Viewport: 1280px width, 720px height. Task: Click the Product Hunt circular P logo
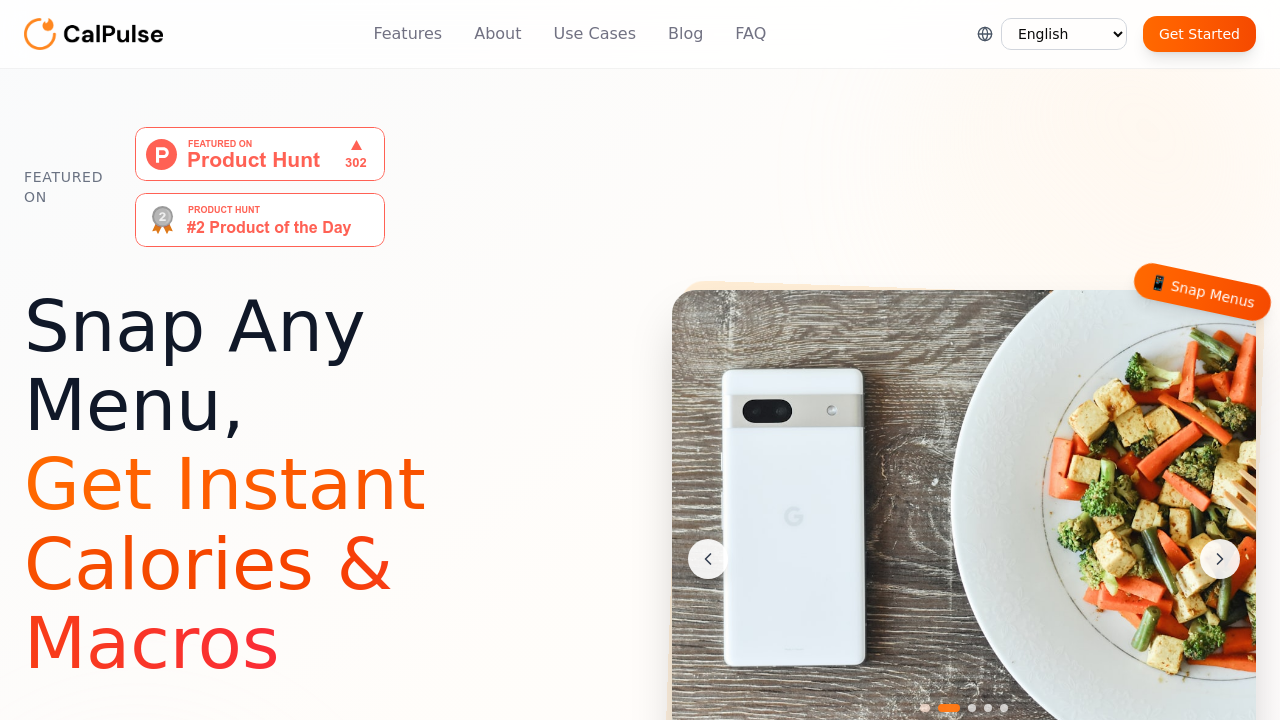[161, 154]
